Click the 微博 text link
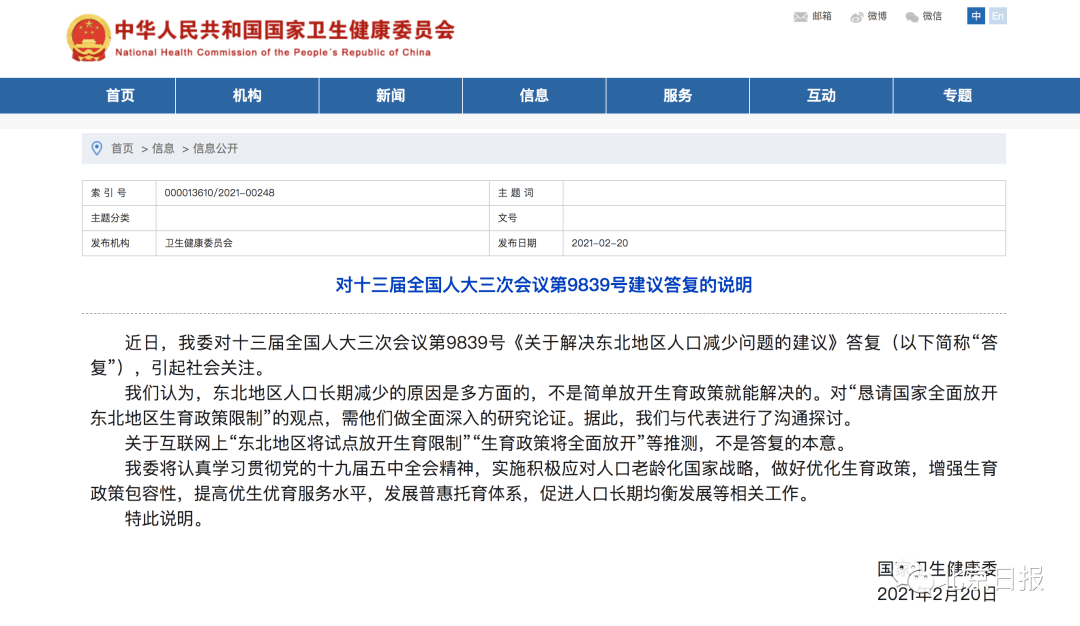The height and width of the screenshot is (626, 1080). (x=877, y=16)
